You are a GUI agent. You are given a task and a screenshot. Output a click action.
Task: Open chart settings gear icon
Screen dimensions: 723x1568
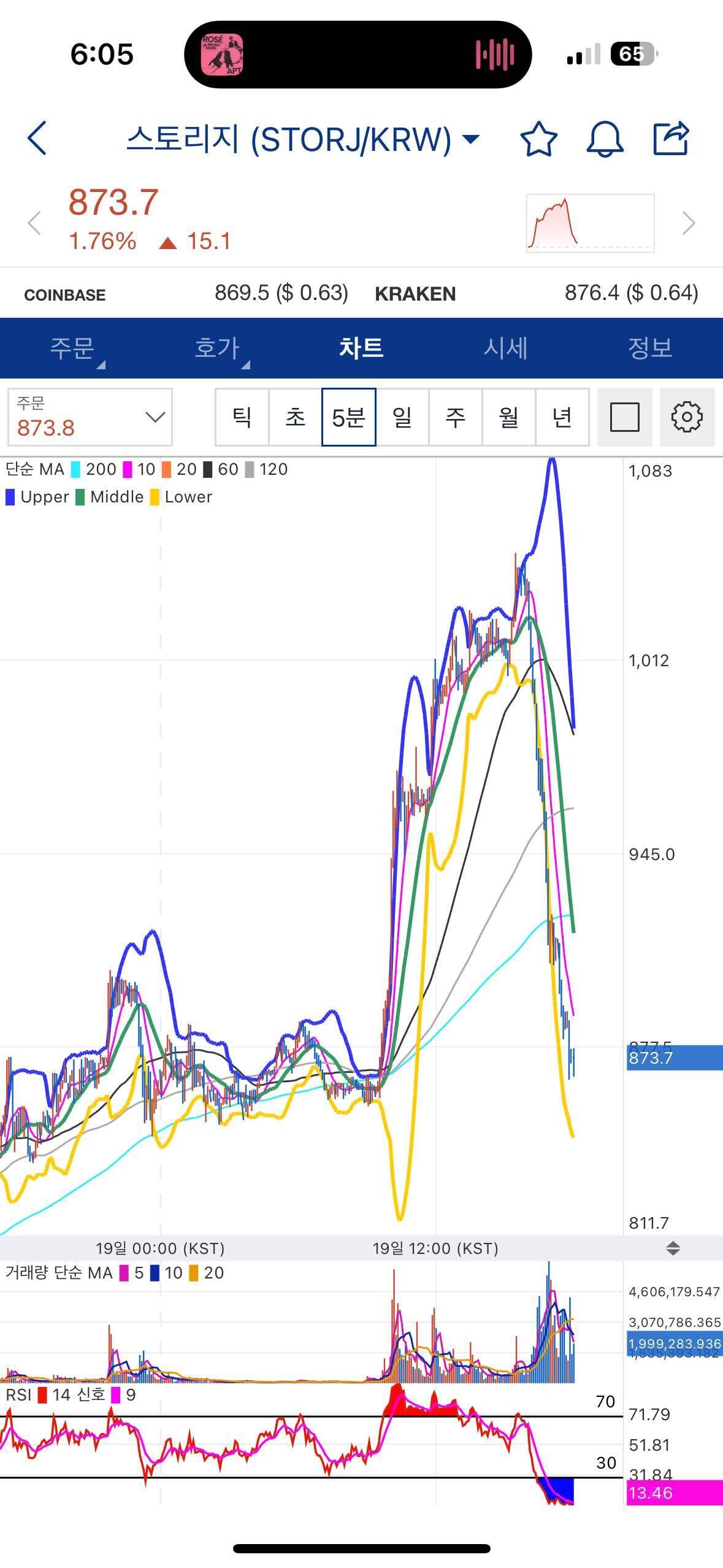(687, 417)
